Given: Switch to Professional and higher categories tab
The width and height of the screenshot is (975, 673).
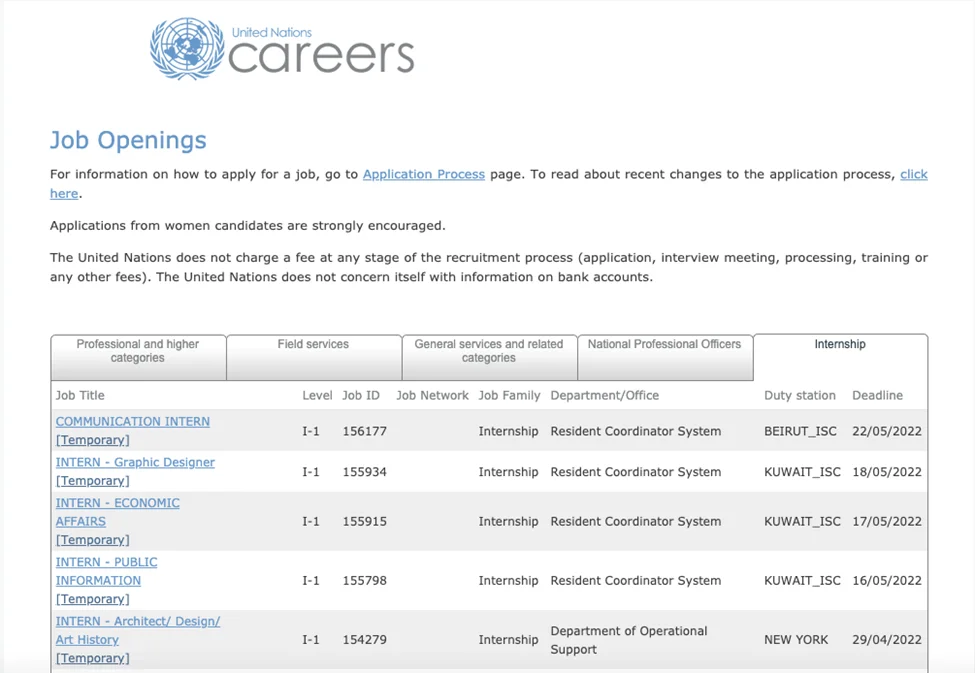Looking at the screenshot, I should tap(138, 351).
